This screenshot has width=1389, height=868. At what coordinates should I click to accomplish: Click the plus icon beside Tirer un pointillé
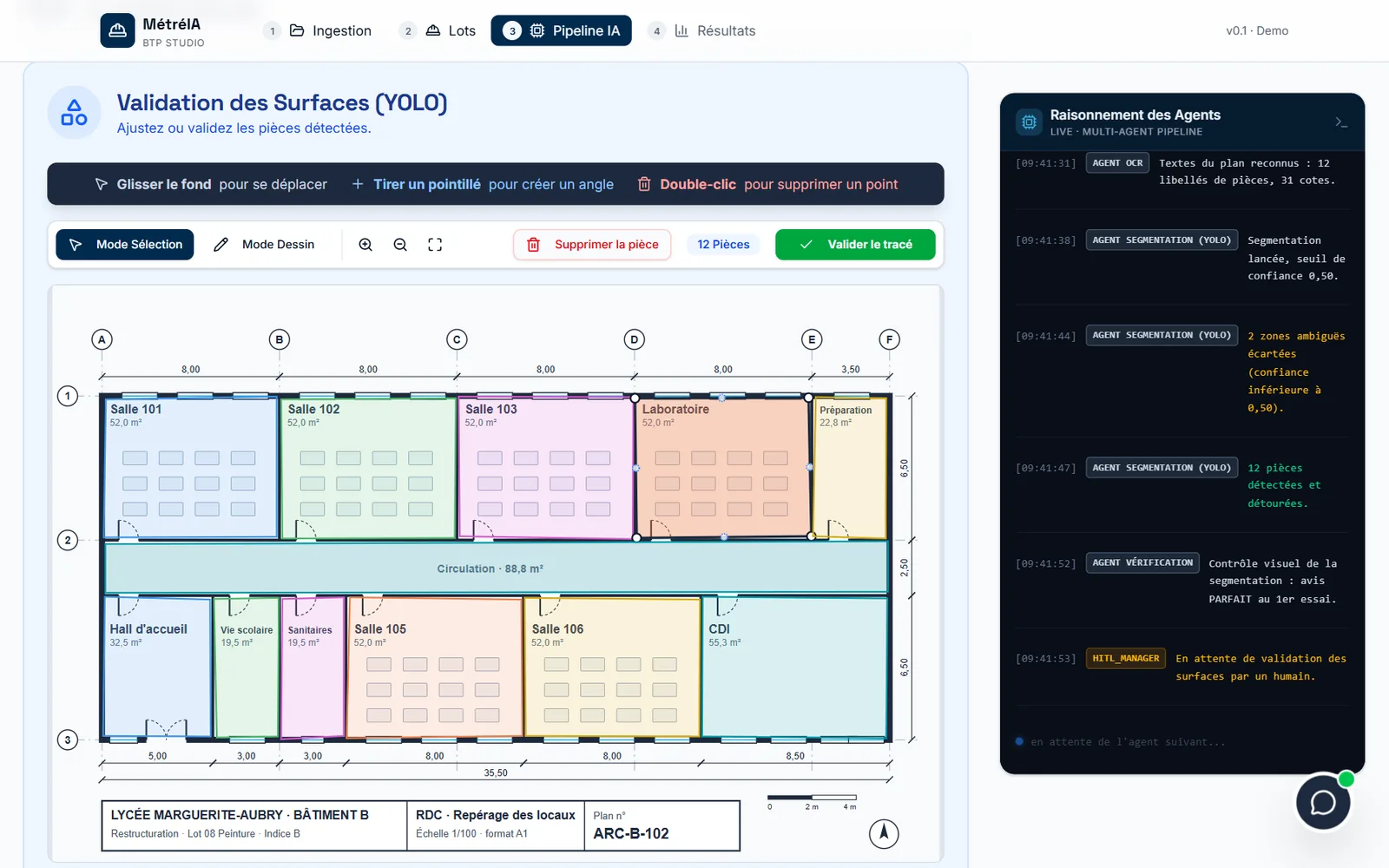(358, 184)
